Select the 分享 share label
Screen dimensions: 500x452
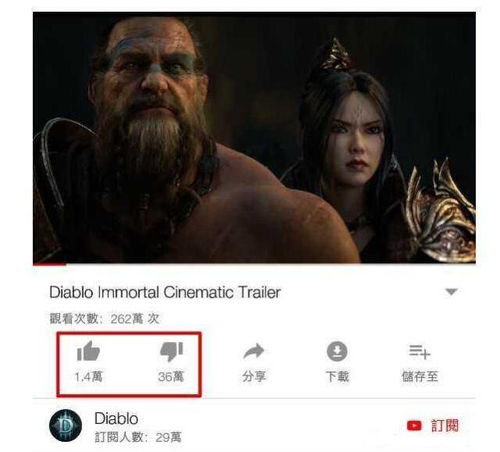254,376
